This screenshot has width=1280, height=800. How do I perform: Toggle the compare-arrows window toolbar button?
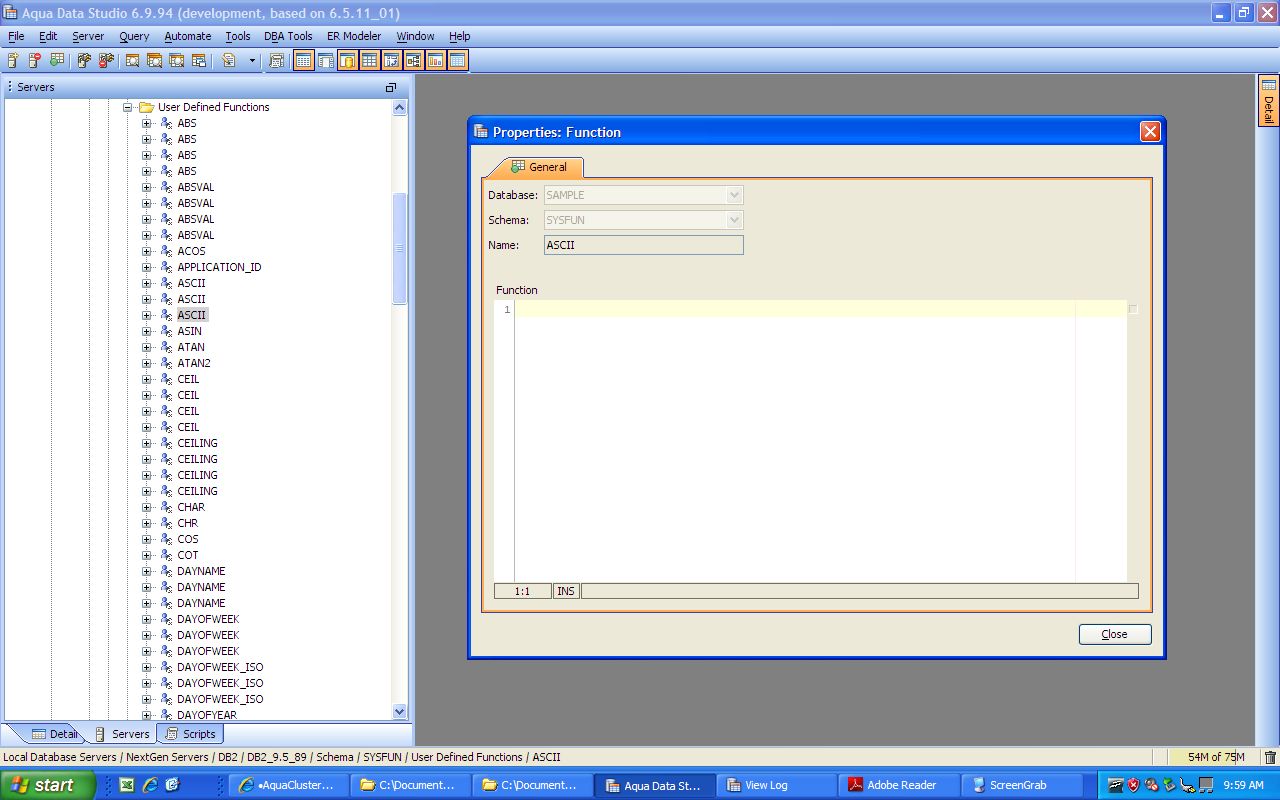click(392, 61)
